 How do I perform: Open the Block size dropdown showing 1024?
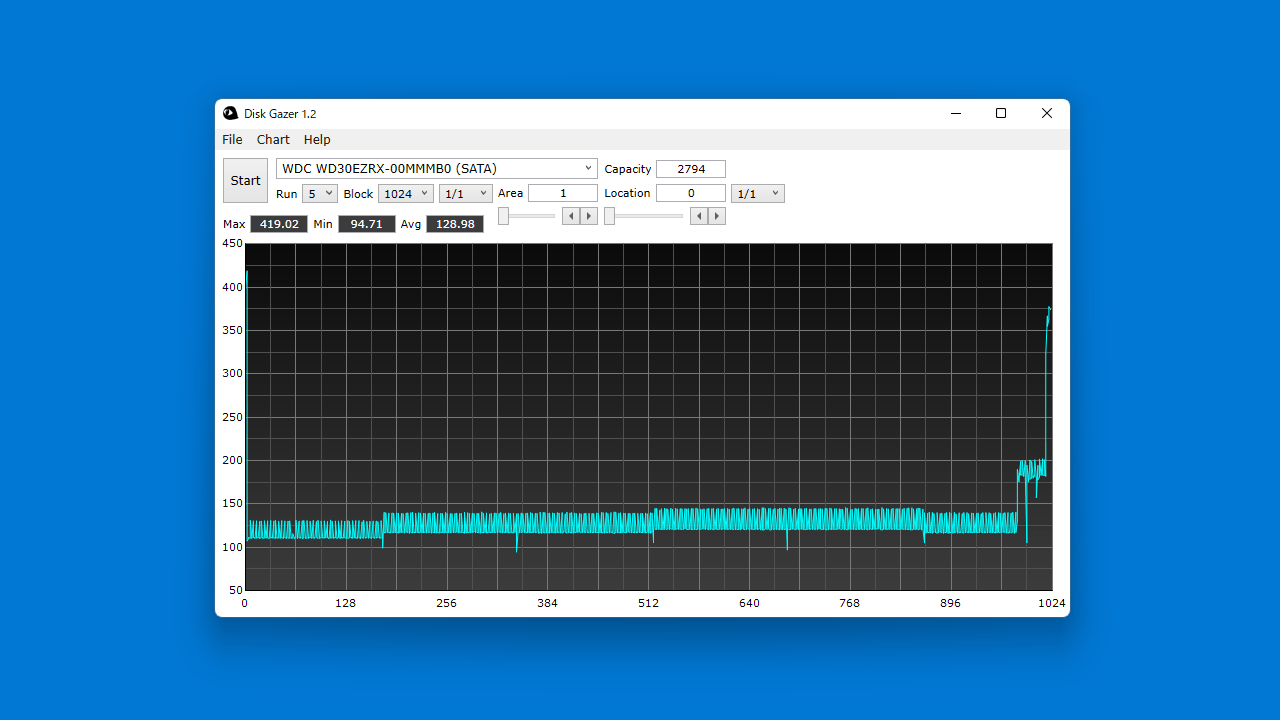406,194
